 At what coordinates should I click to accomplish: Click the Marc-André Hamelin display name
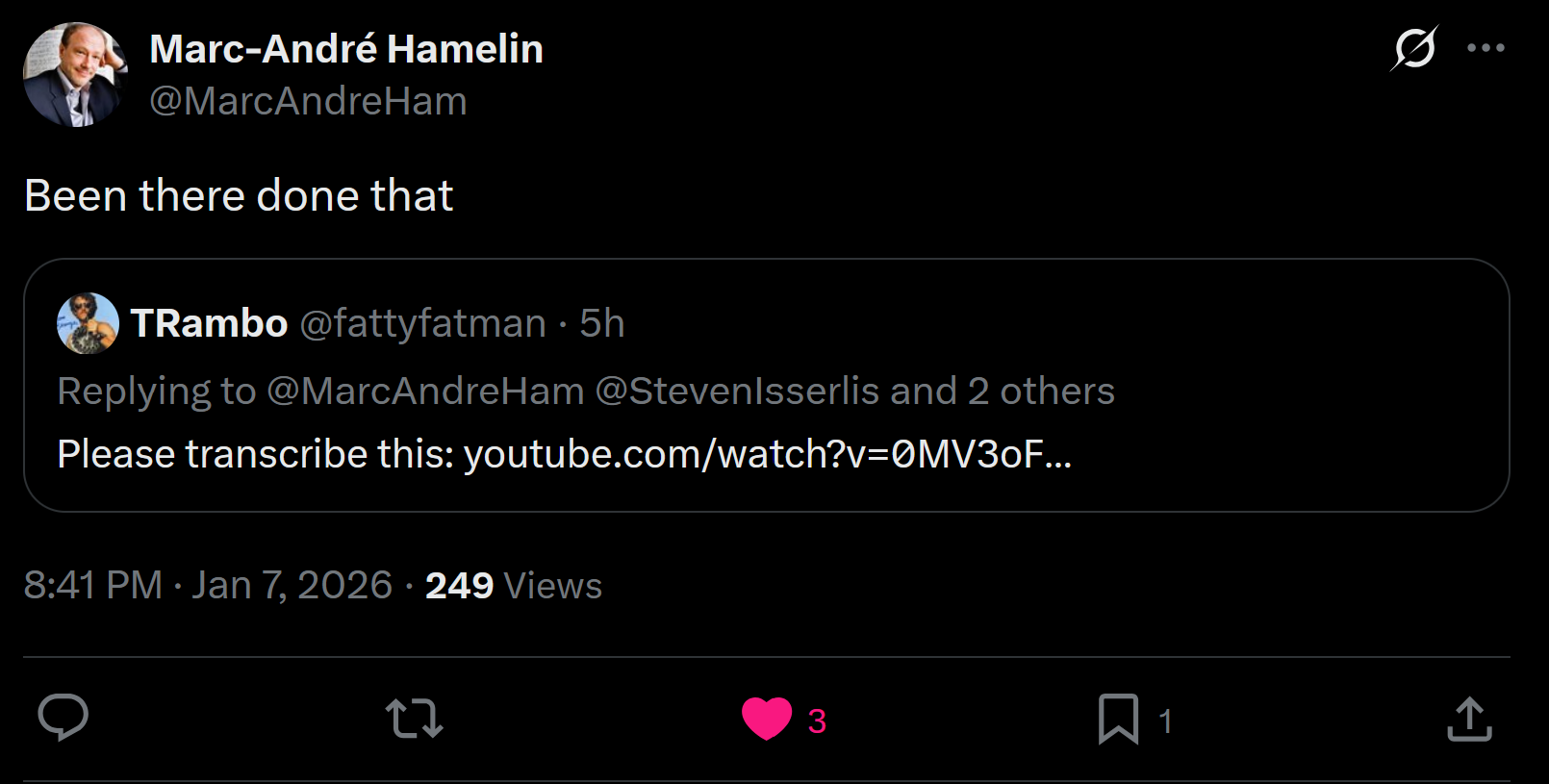346,49
